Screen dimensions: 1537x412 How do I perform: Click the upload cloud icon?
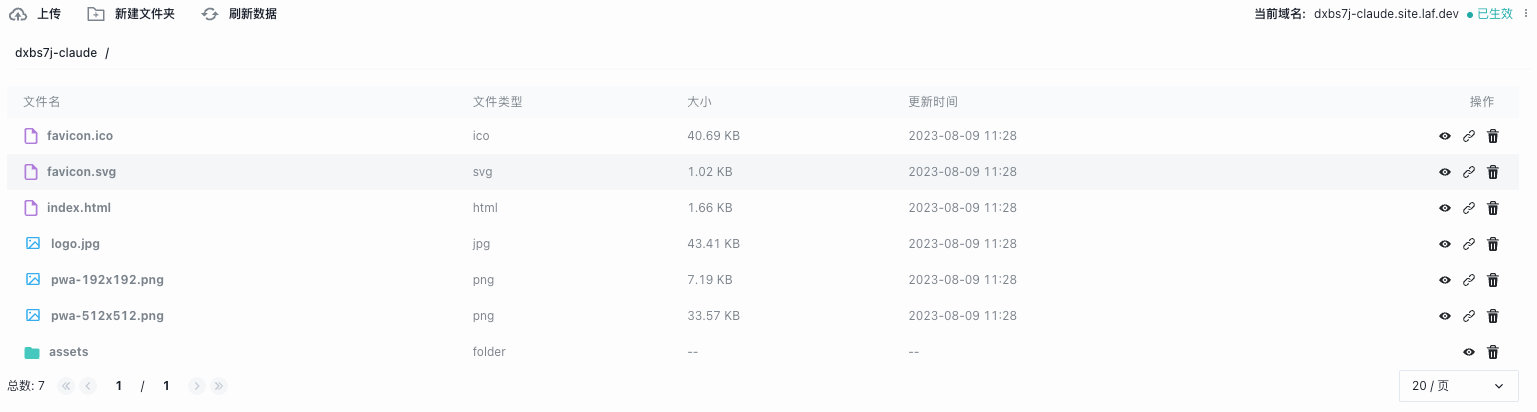tap(18, 14)
